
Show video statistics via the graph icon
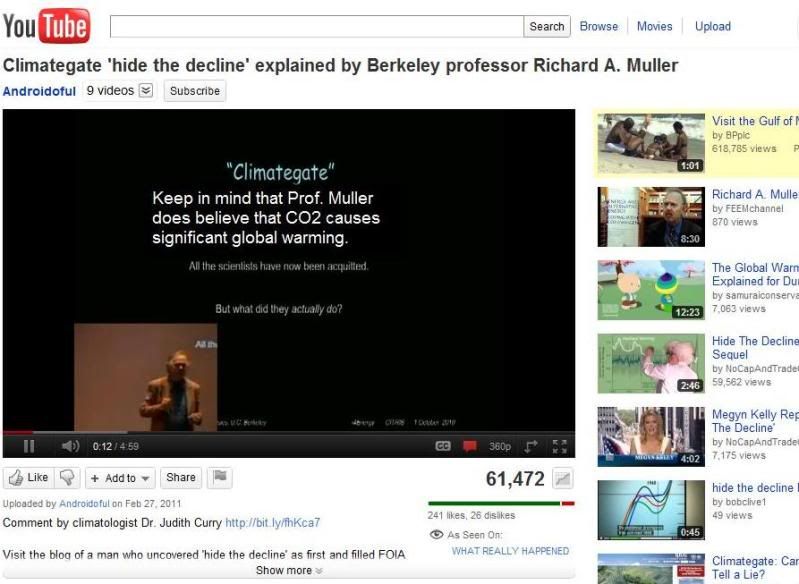563,479
